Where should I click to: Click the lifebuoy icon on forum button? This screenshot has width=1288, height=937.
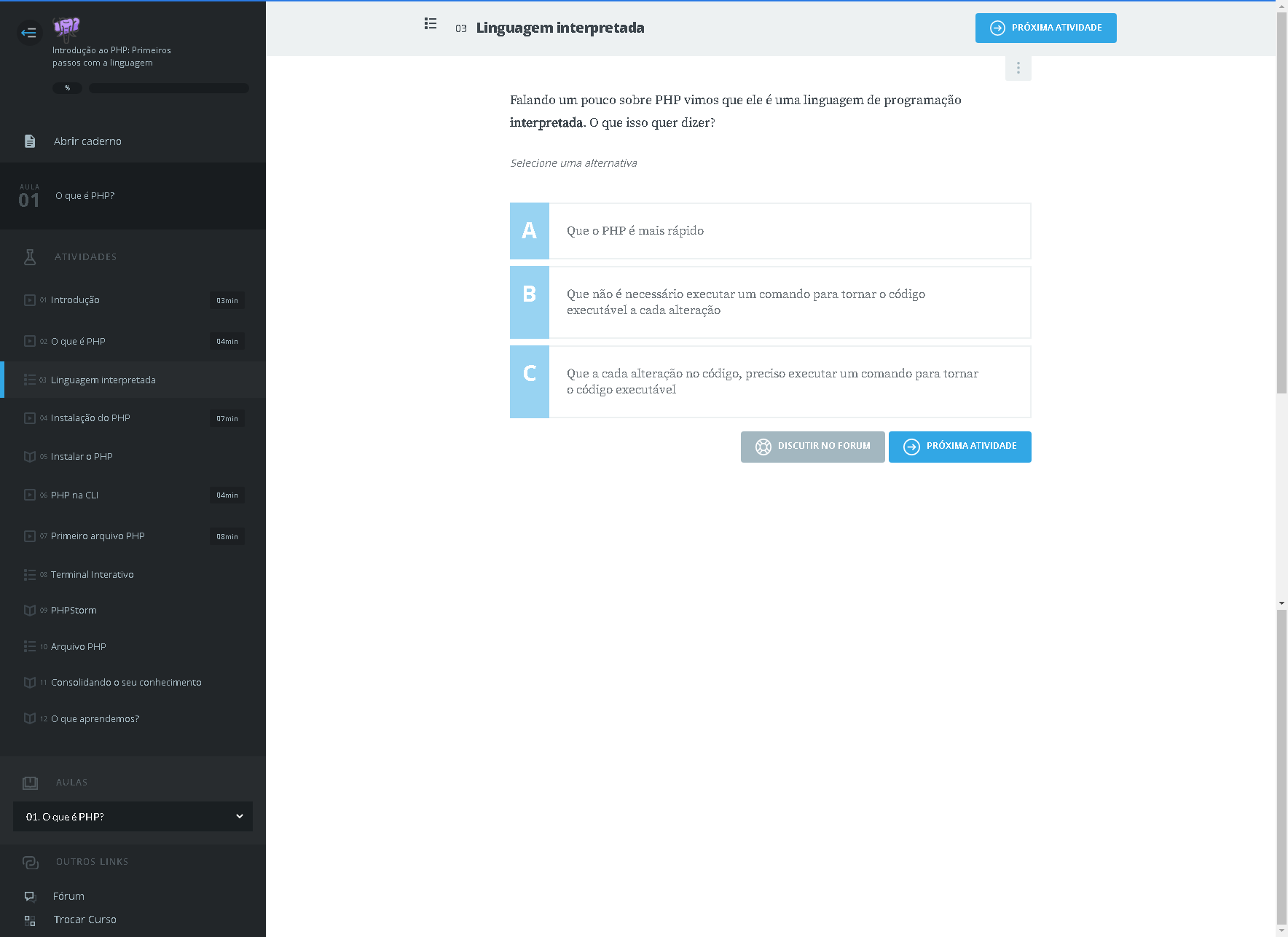pos(763,447)
